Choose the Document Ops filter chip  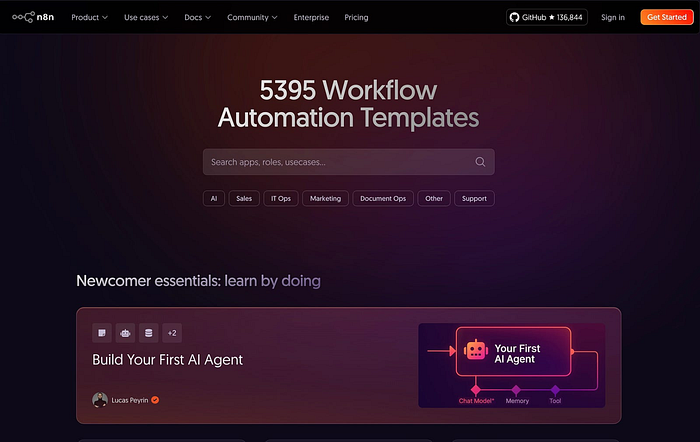click(383, 198)
